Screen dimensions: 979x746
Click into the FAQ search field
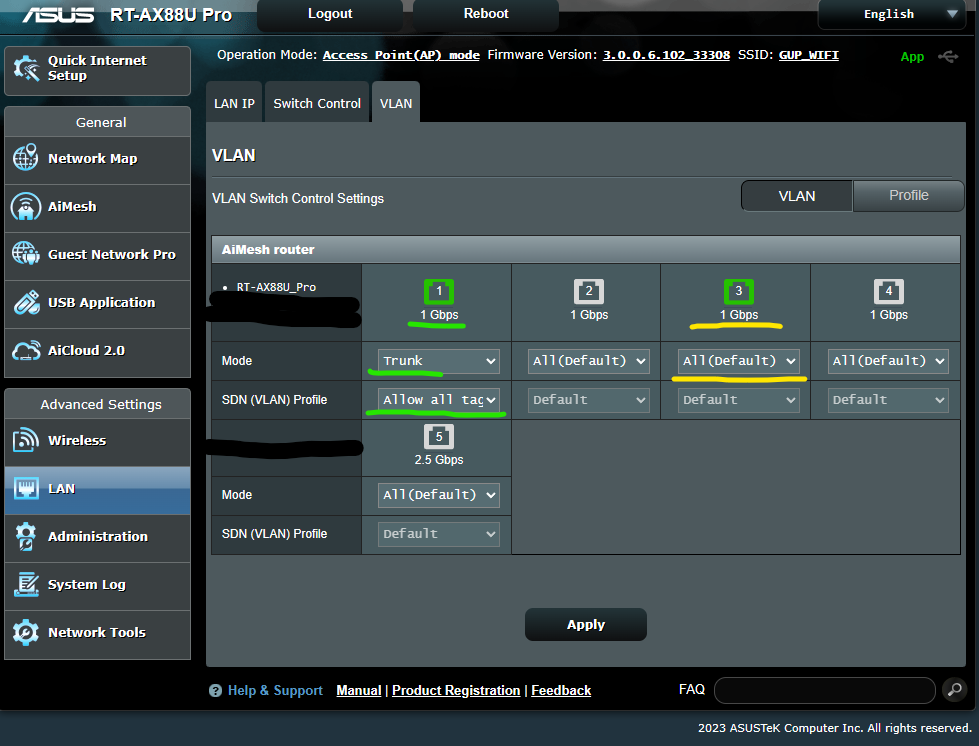tap(824, 690)
